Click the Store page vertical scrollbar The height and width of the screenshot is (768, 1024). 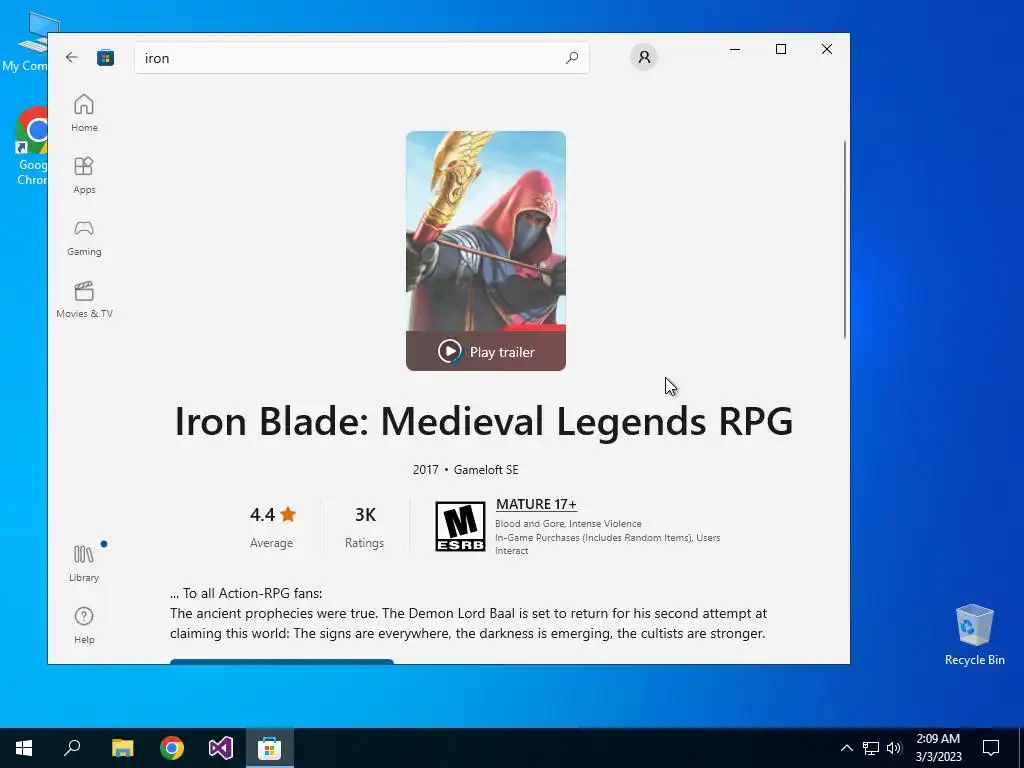tap(844, 240)
